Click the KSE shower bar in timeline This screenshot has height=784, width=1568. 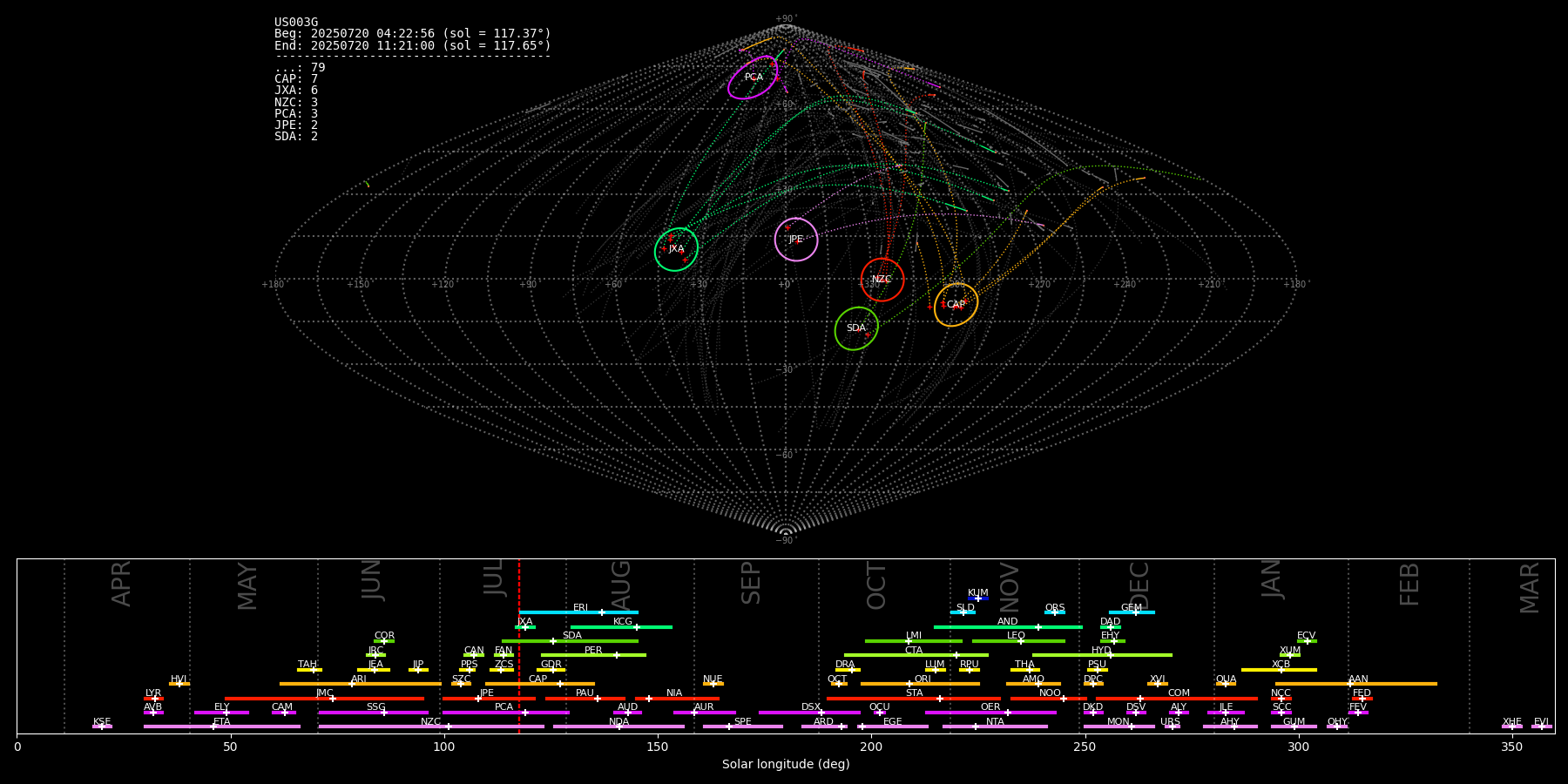pos(102,727)
